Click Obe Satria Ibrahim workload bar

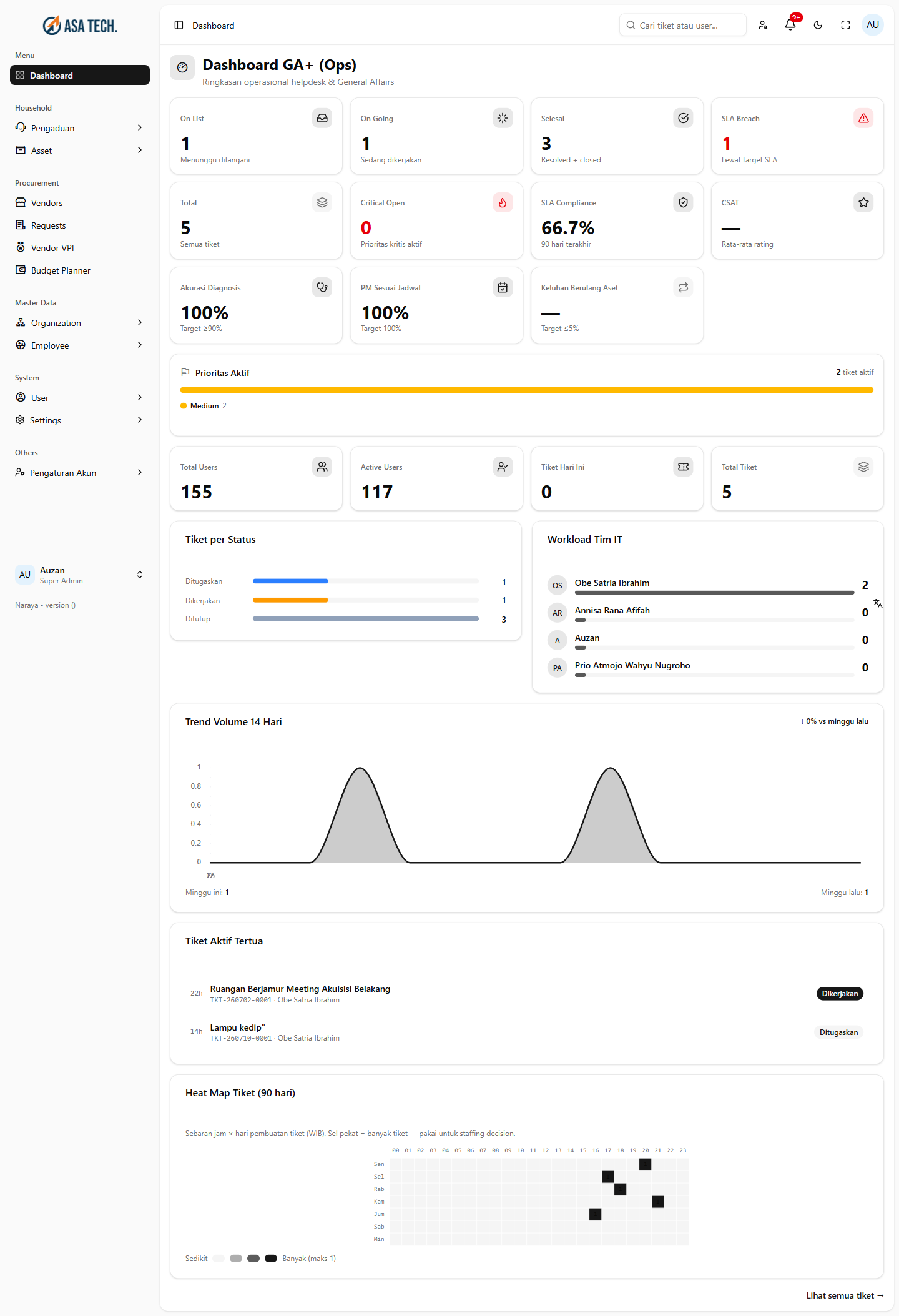pos(714,593)
